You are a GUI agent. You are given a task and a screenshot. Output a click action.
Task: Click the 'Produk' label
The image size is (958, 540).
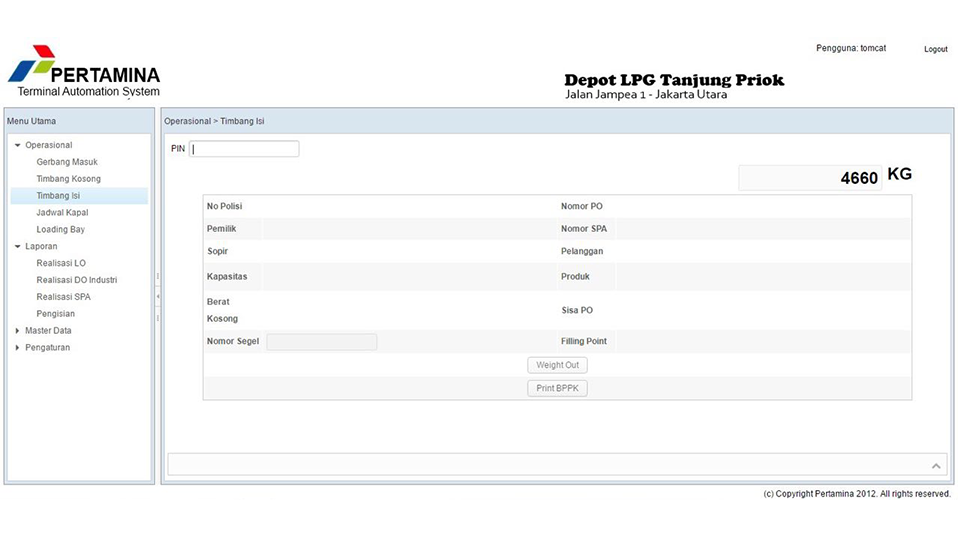pyautogui.click(x=575, y=277)
